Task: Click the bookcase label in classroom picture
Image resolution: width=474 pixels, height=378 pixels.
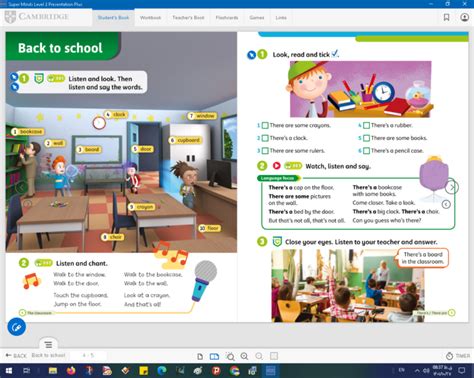Action: click(x=27, y=132)
